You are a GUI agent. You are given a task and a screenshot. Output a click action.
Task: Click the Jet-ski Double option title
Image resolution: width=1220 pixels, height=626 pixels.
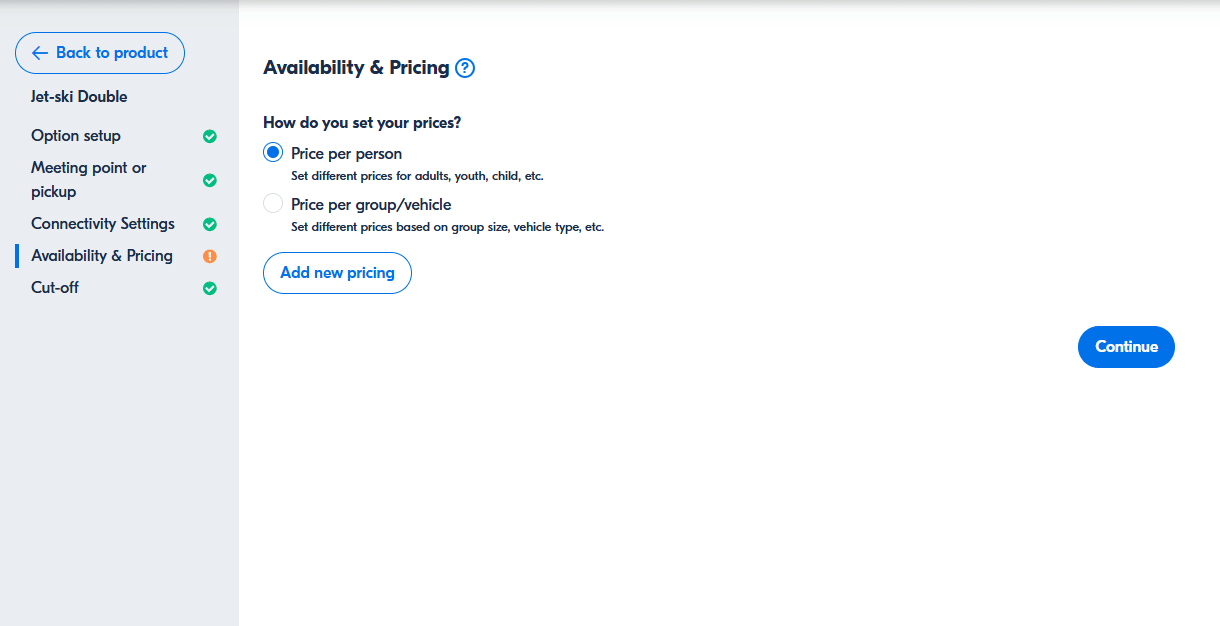tap(79, 97)
